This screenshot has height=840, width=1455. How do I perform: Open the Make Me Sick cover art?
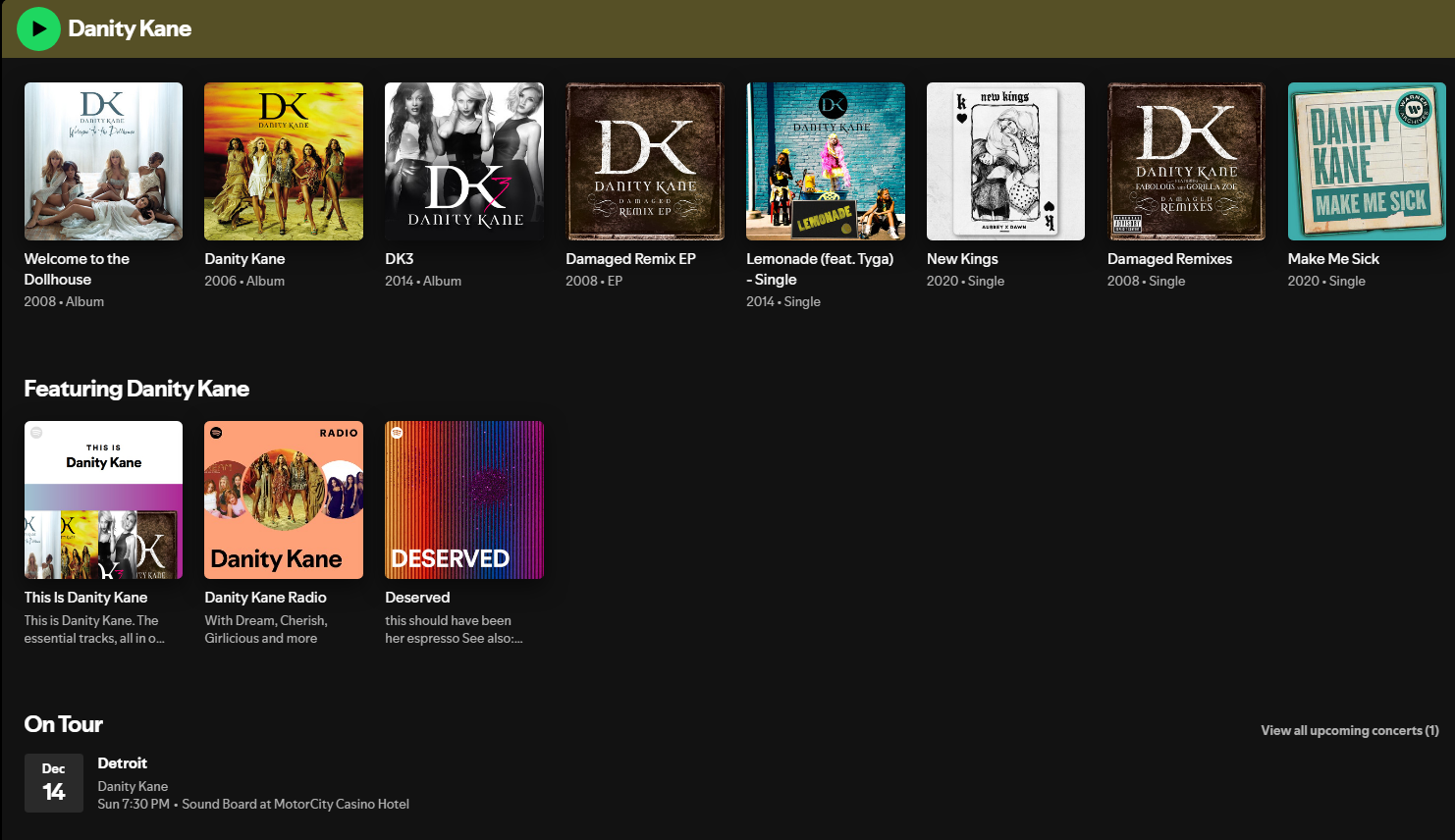click(x=1367, y=161)
